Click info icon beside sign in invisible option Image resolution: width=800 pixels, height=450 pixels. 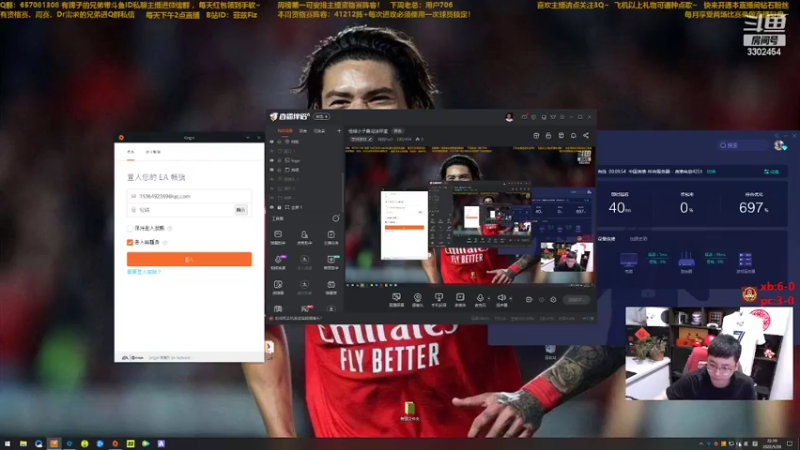coord(165,242)
